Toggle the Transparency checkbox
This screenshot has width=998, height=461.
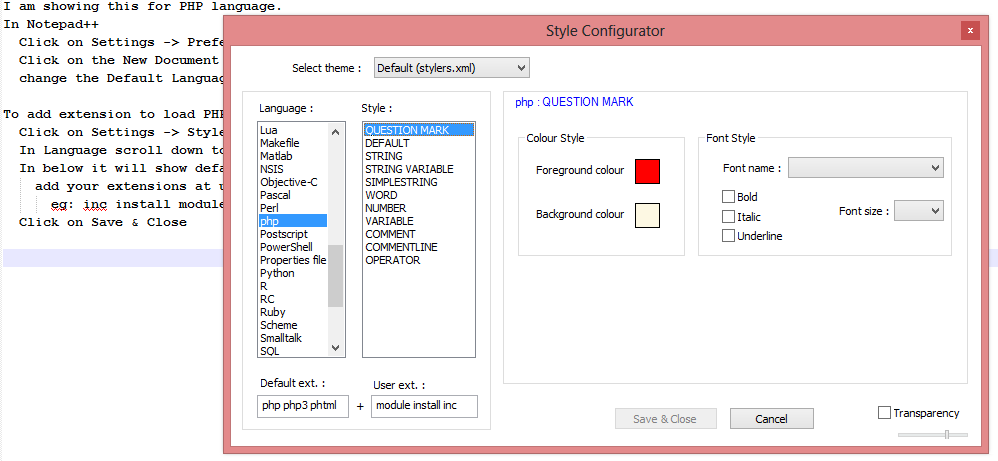click(x=884, y=413)
